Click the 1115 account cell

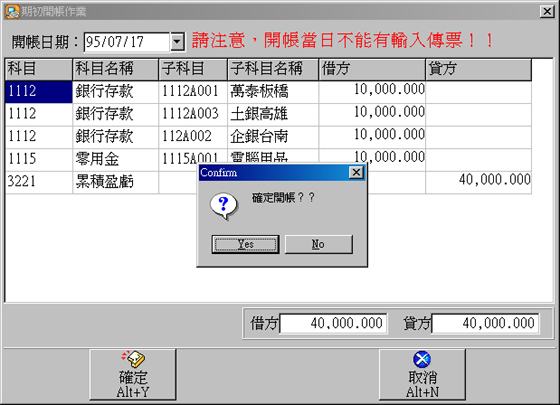(x=39, y=159)
